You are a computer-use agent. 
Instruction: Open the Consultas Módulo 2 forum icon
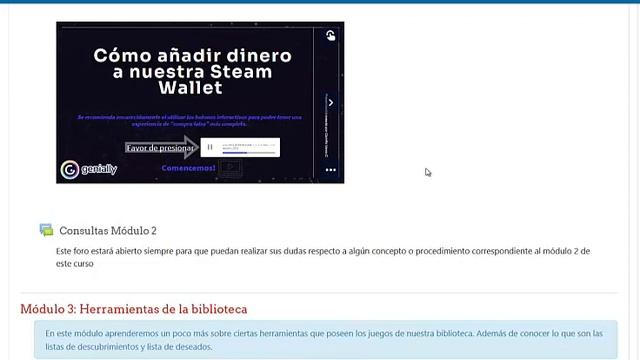click(x=47, y=230)
